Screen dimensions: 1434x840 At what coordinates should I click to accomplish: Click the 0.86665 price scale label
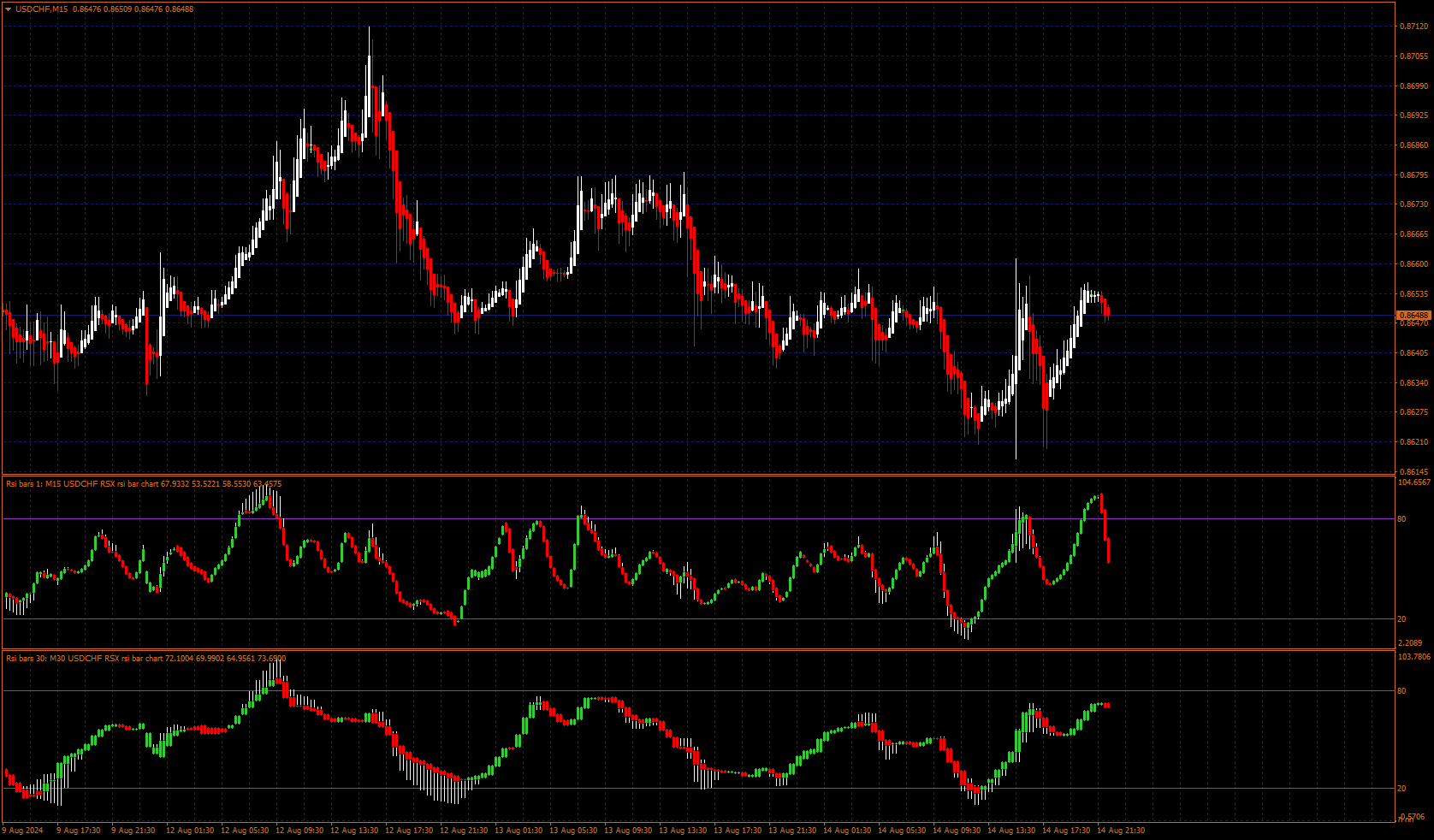point(1413,234)
